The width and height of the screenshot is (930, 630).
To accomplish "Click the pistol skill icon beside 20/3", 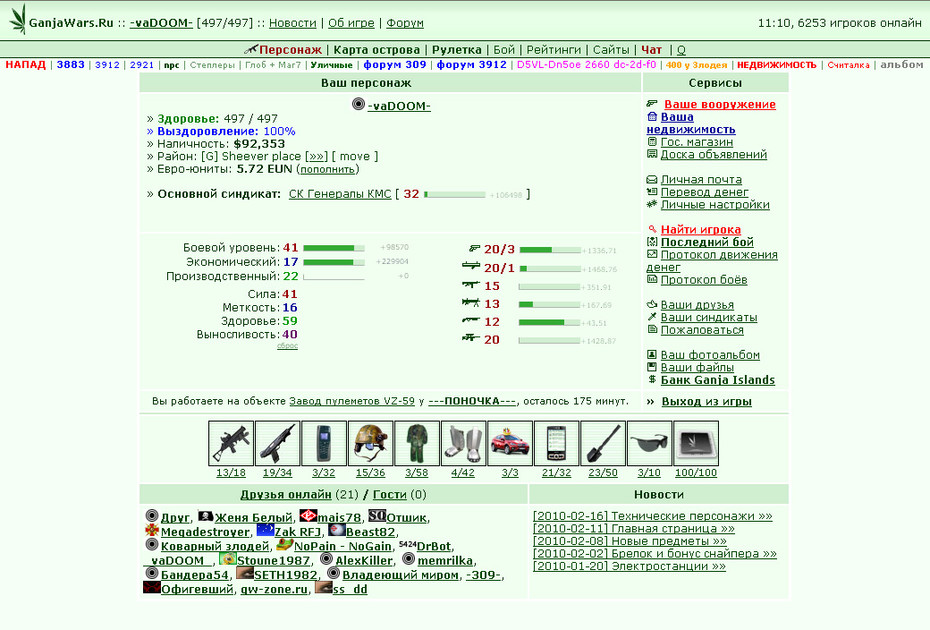I will click(474, 249).
